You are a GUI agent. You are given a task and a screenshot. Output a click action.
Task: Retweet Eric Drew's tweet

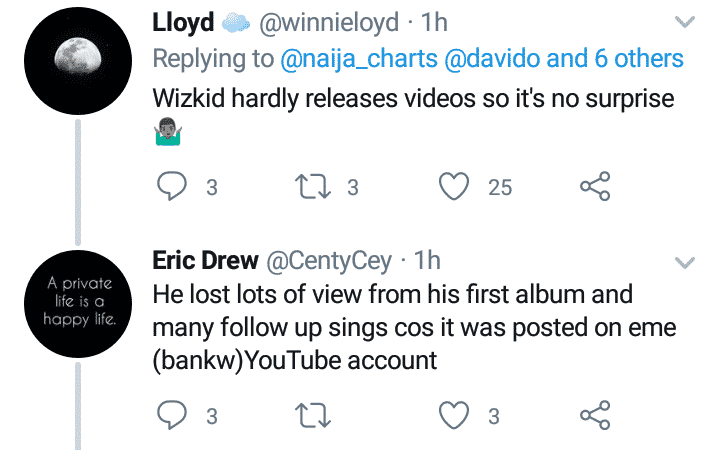316,415
